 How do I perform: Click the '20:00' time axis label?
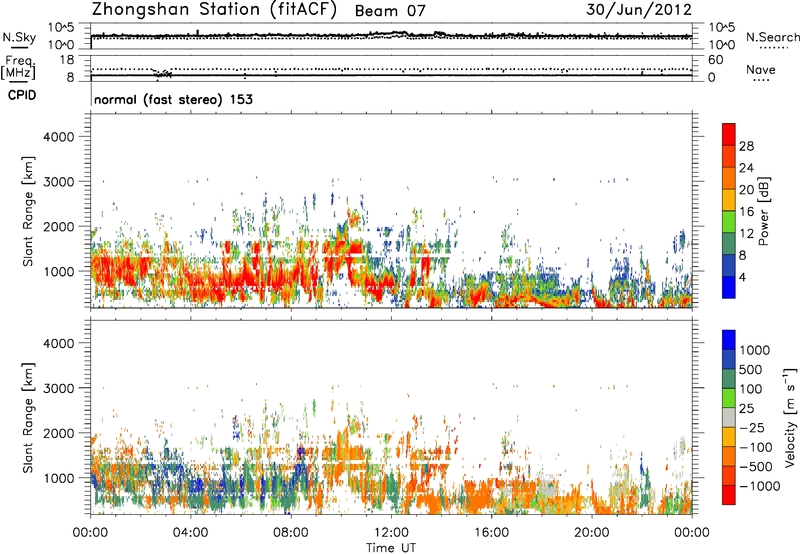pyautogui.click(x=591, y=533)
